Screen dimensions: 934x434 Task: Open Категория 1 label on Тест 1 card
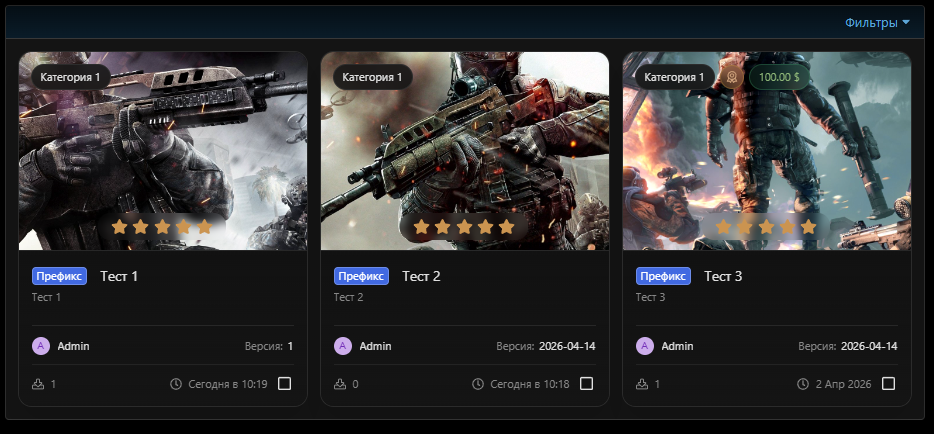tap(71, 77)
